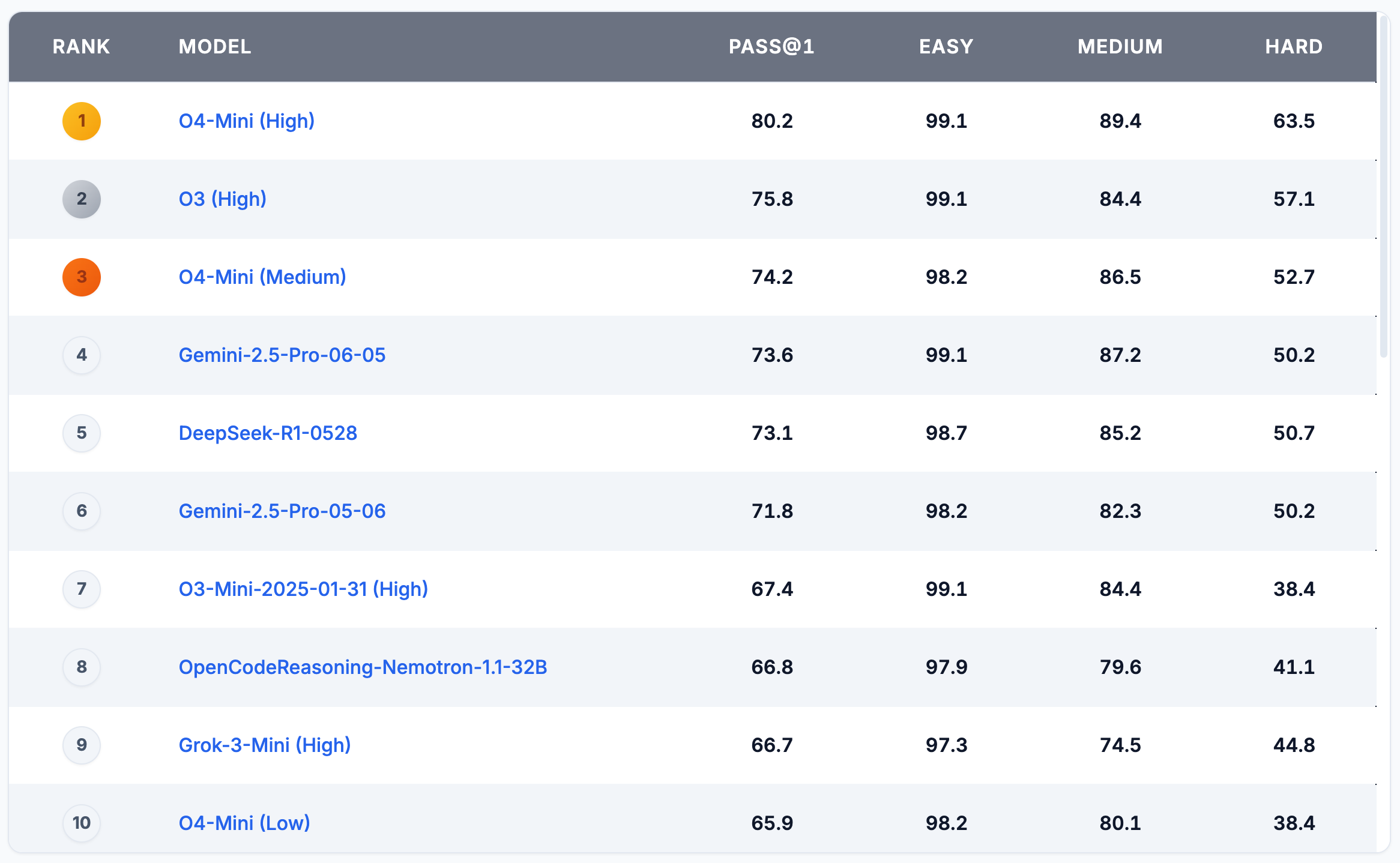Click the gold rank 1 badge
1400x863 pixels.
[x=82, y=121]
